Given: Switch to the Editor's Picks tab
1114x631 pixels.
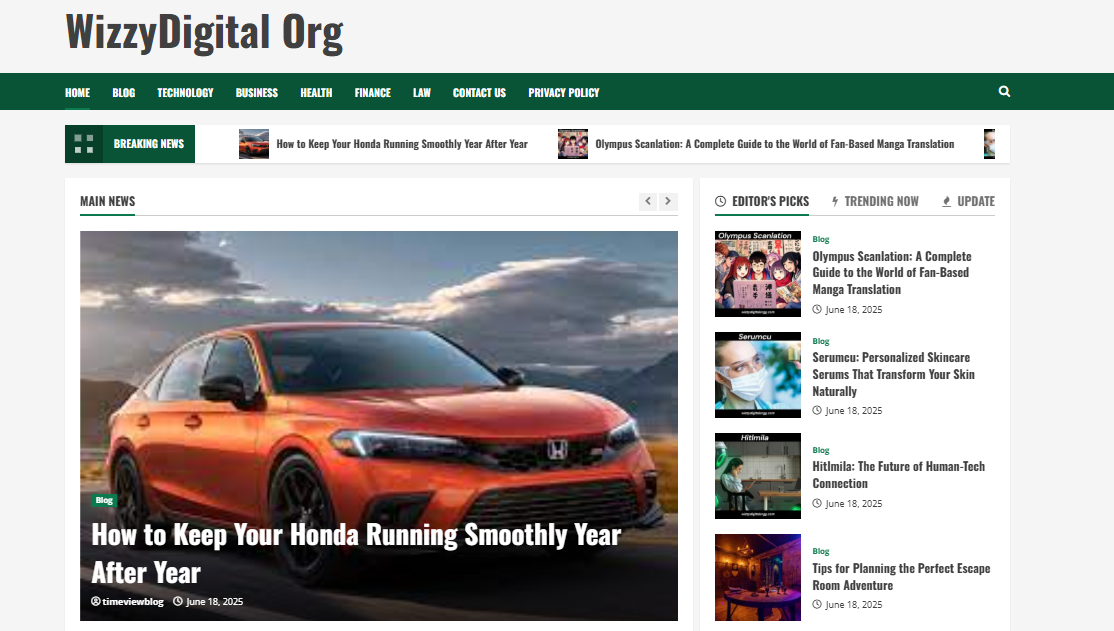Looking at the screenshot, I should click(x=762, y=201).
